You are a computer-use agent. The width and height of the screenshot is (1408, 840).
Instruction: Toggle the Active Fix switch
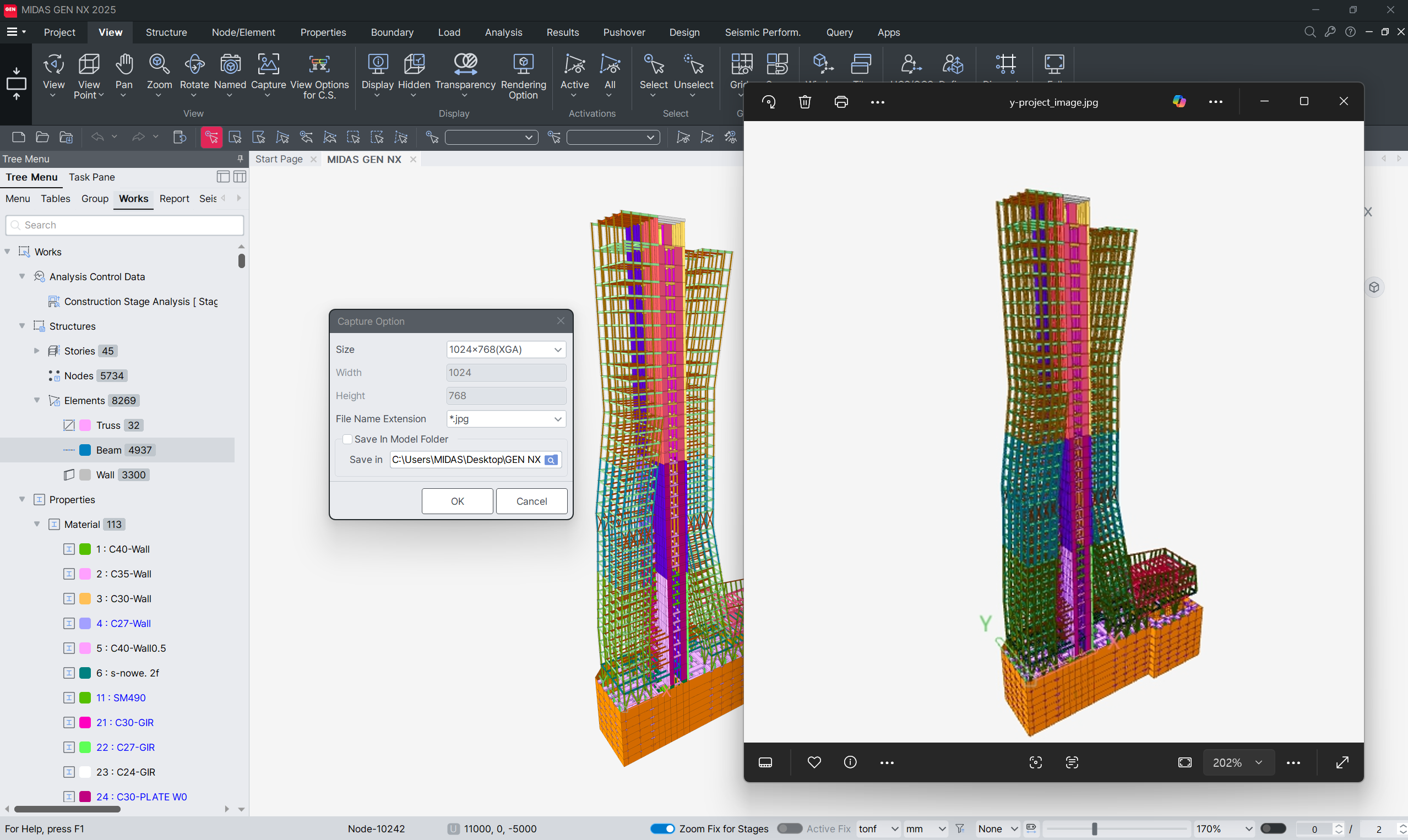coord(789,828)
